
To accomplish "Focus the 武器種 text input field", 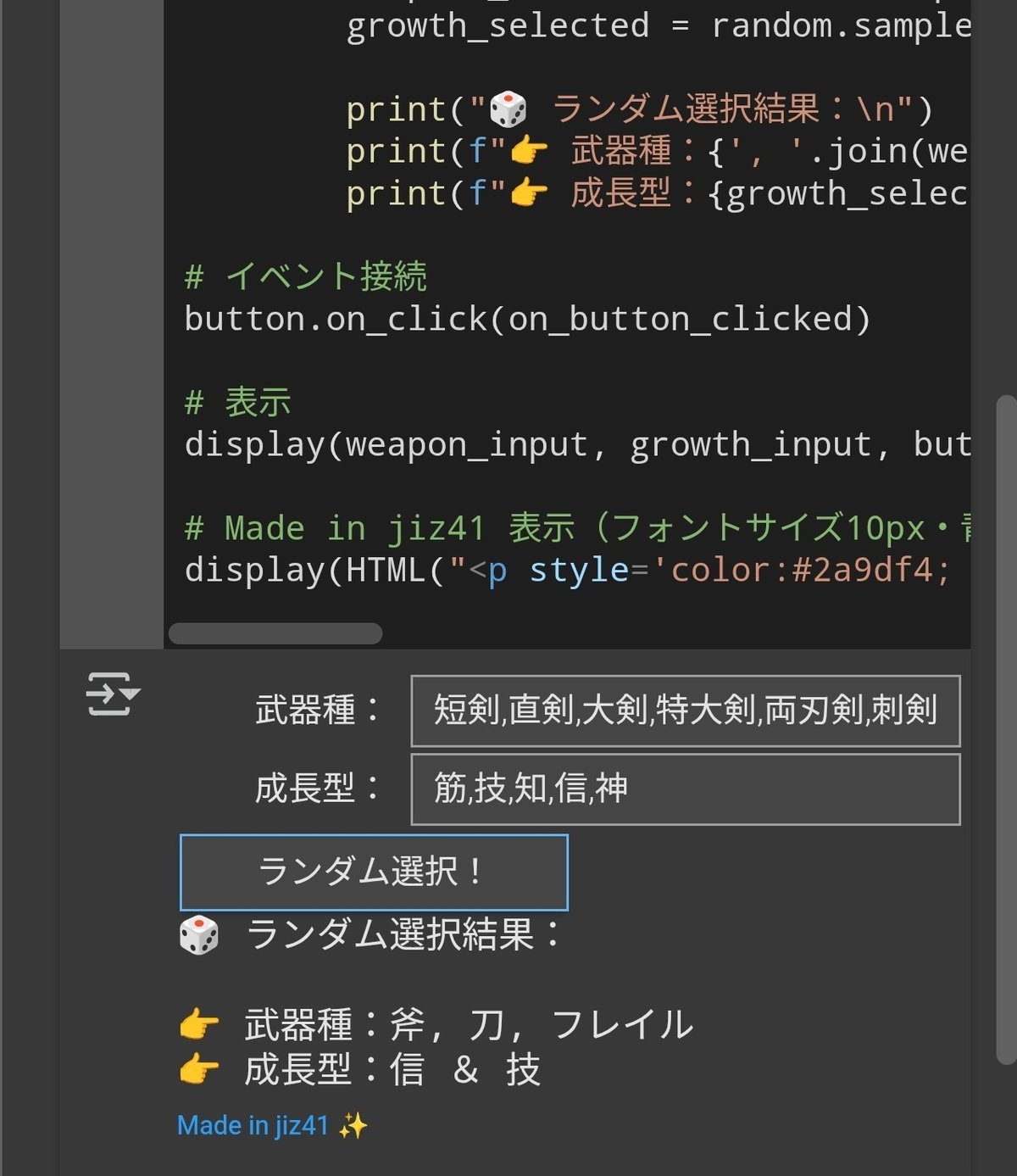I will coord(685,711).
